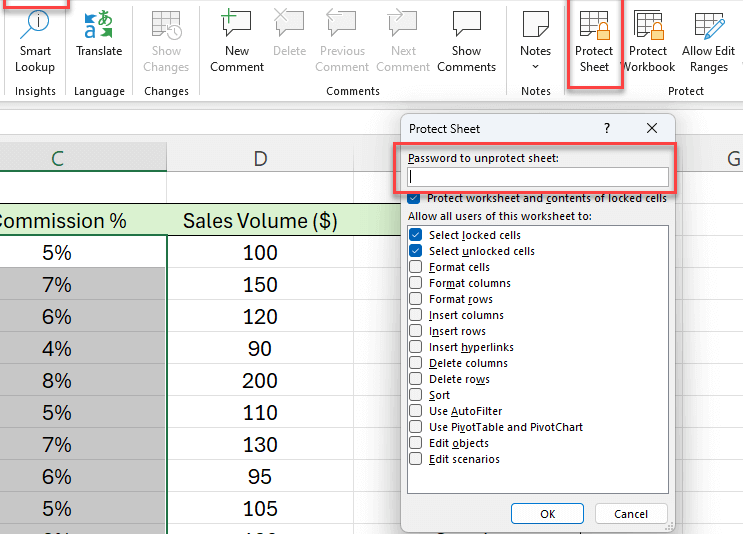Click the Protect Sheet ribbon button
The height and width of the screenshot is (534, 743).
pyautogui.click(x=594, y=41)
